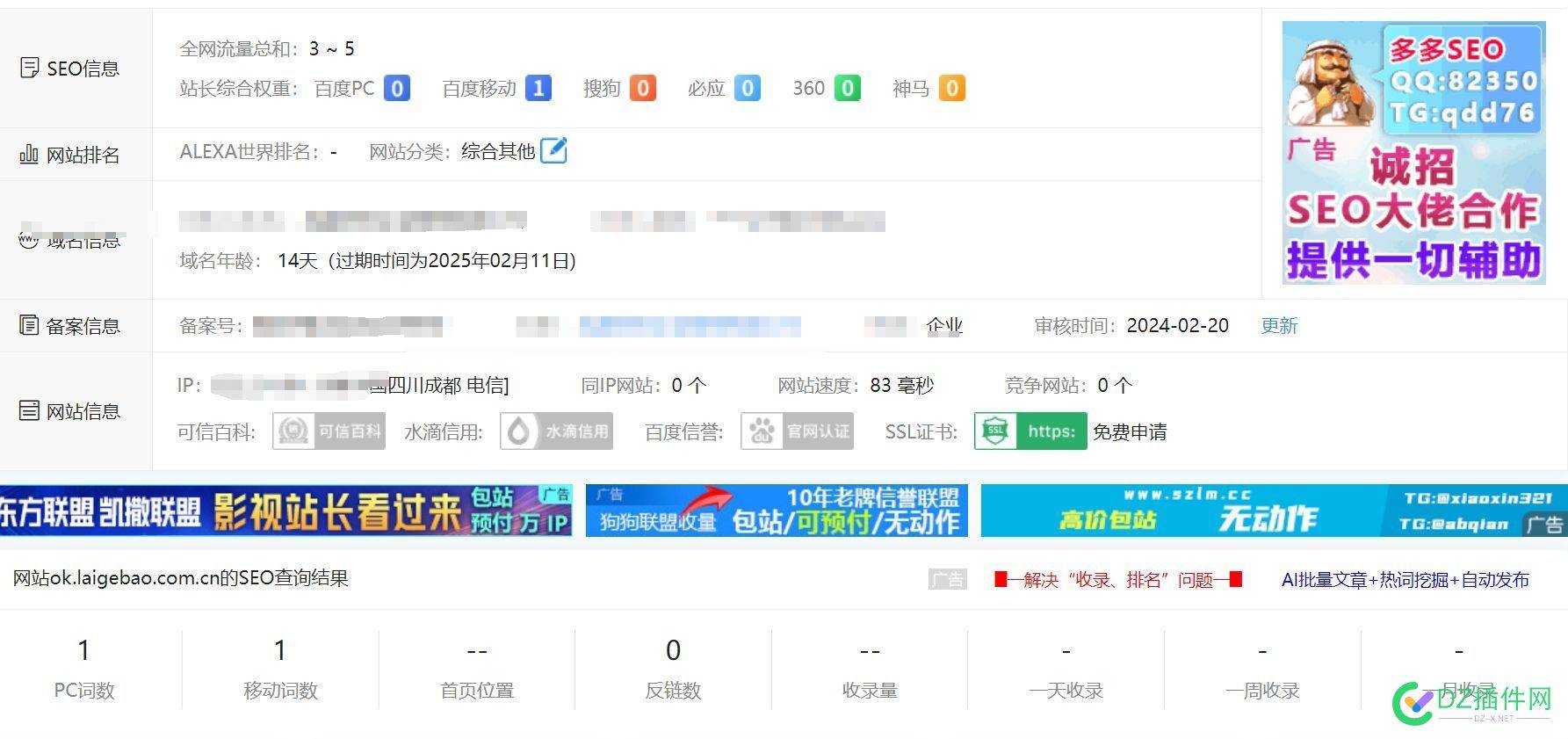Select the 反链数 stat cell
Image resolution: width=1568 pixels, height=739 pixels.
[673, 669]
